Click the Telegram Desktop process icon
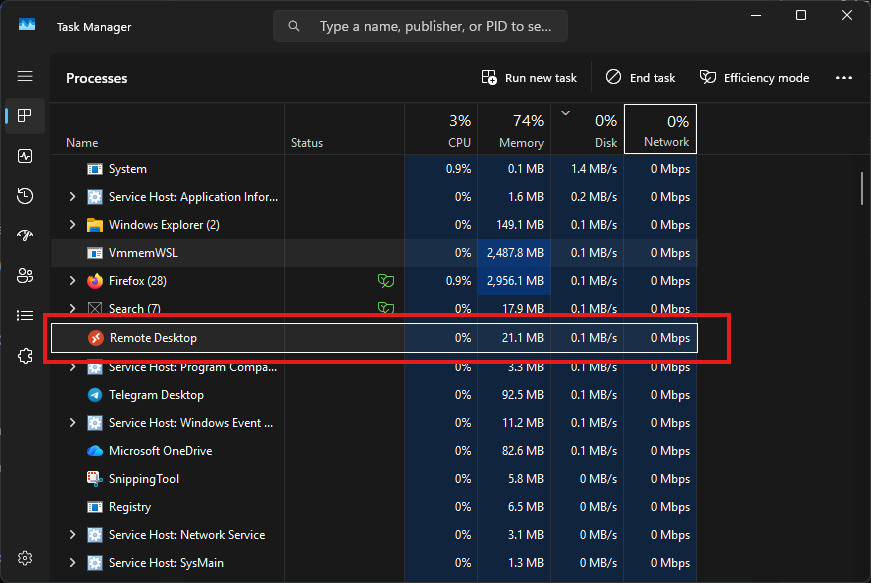This screenshot has height=583, width=871. (x=95, y=395)
